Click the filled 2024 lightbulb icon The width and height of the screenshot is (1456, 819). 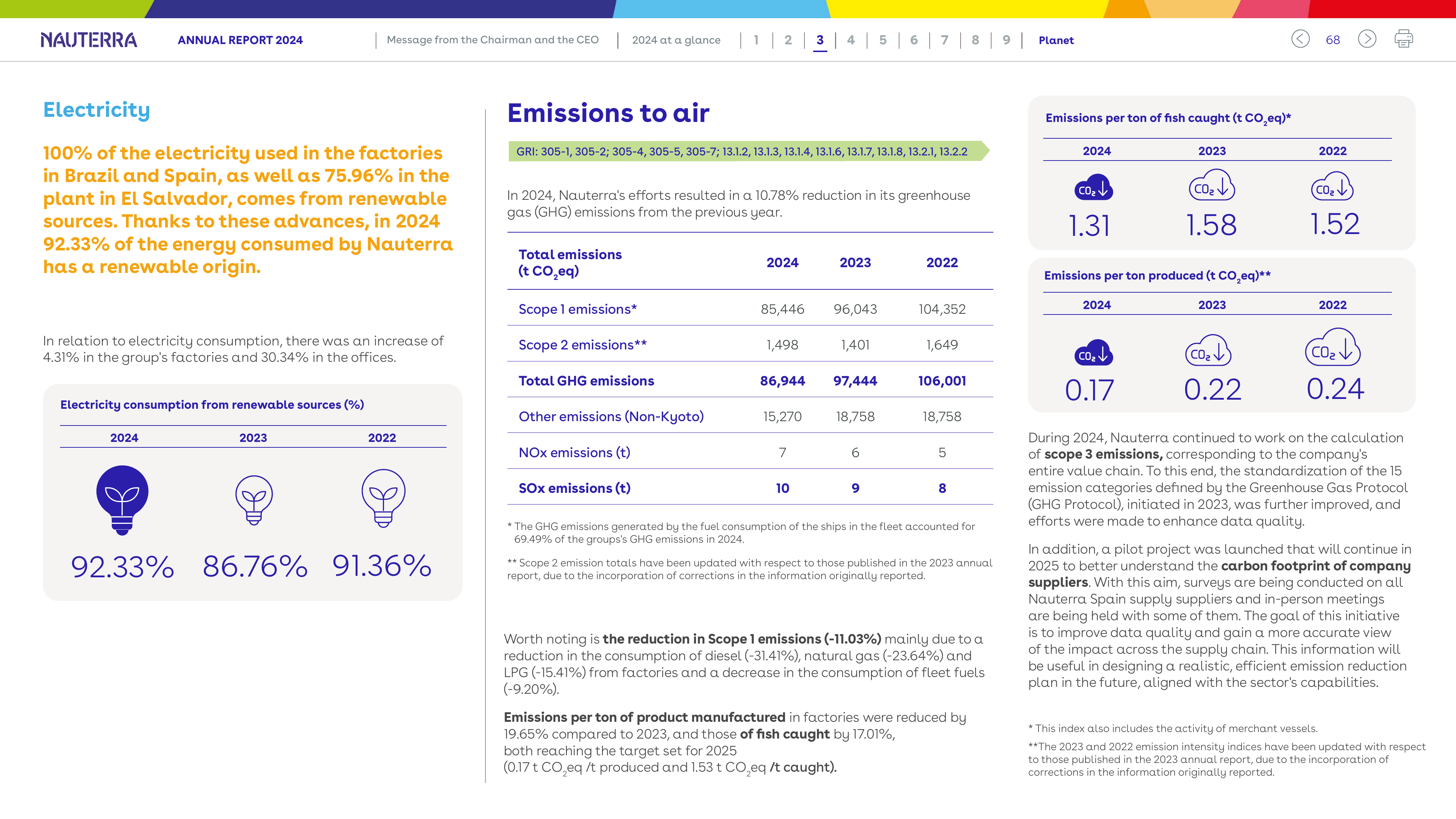[122, 500]
